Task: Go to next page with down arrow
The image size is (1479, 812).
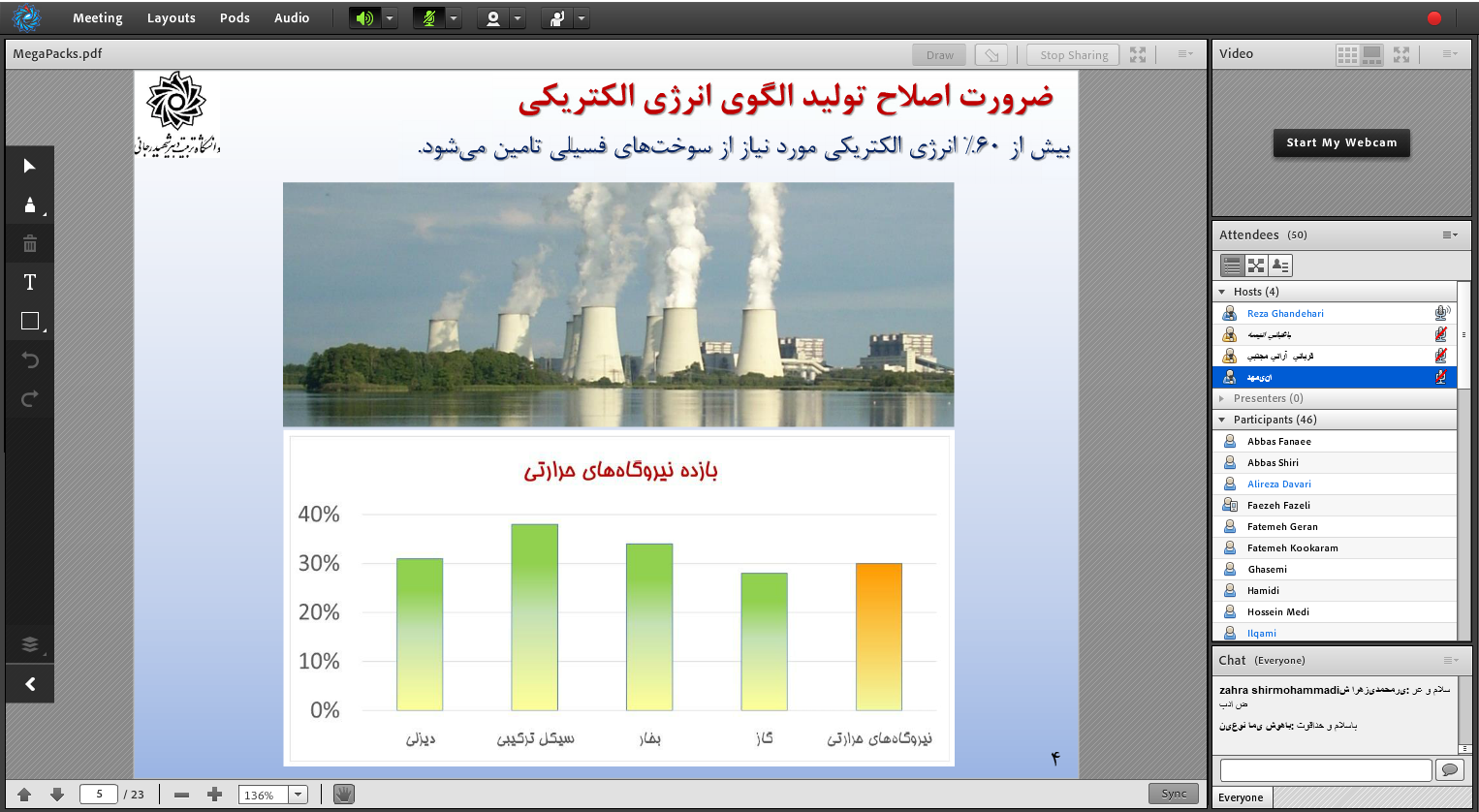Action: click(57, 795)
